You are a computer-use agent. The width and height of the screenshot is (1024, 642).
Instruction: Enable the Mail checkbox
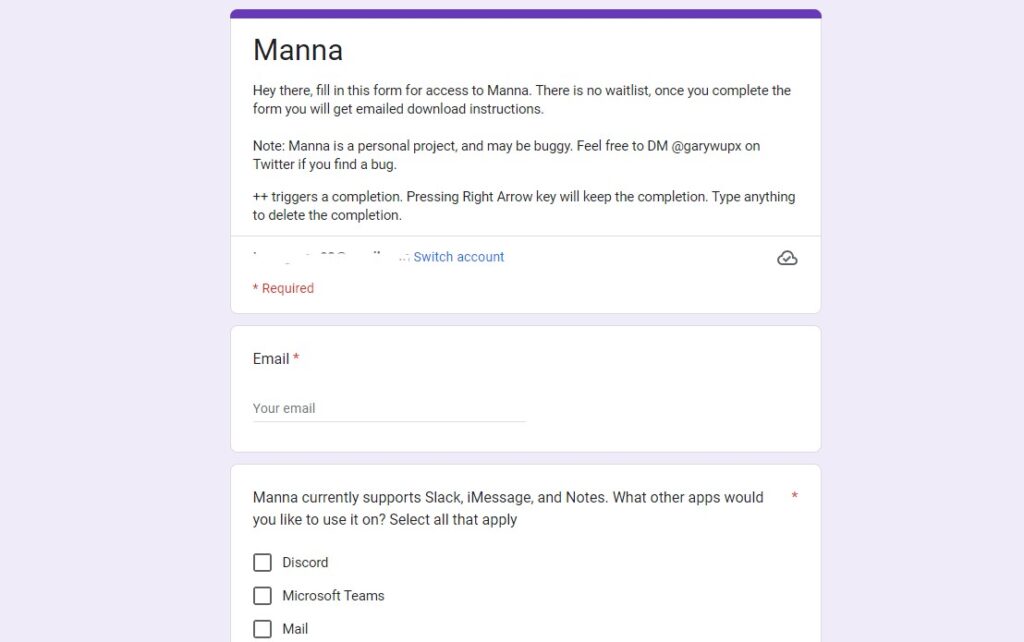(x=262, y=629)
